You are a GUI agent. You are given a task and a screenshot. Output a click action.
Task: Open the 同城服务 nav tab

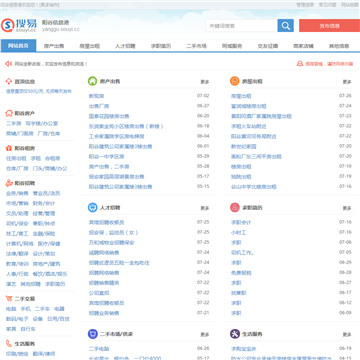click(232, 46)
